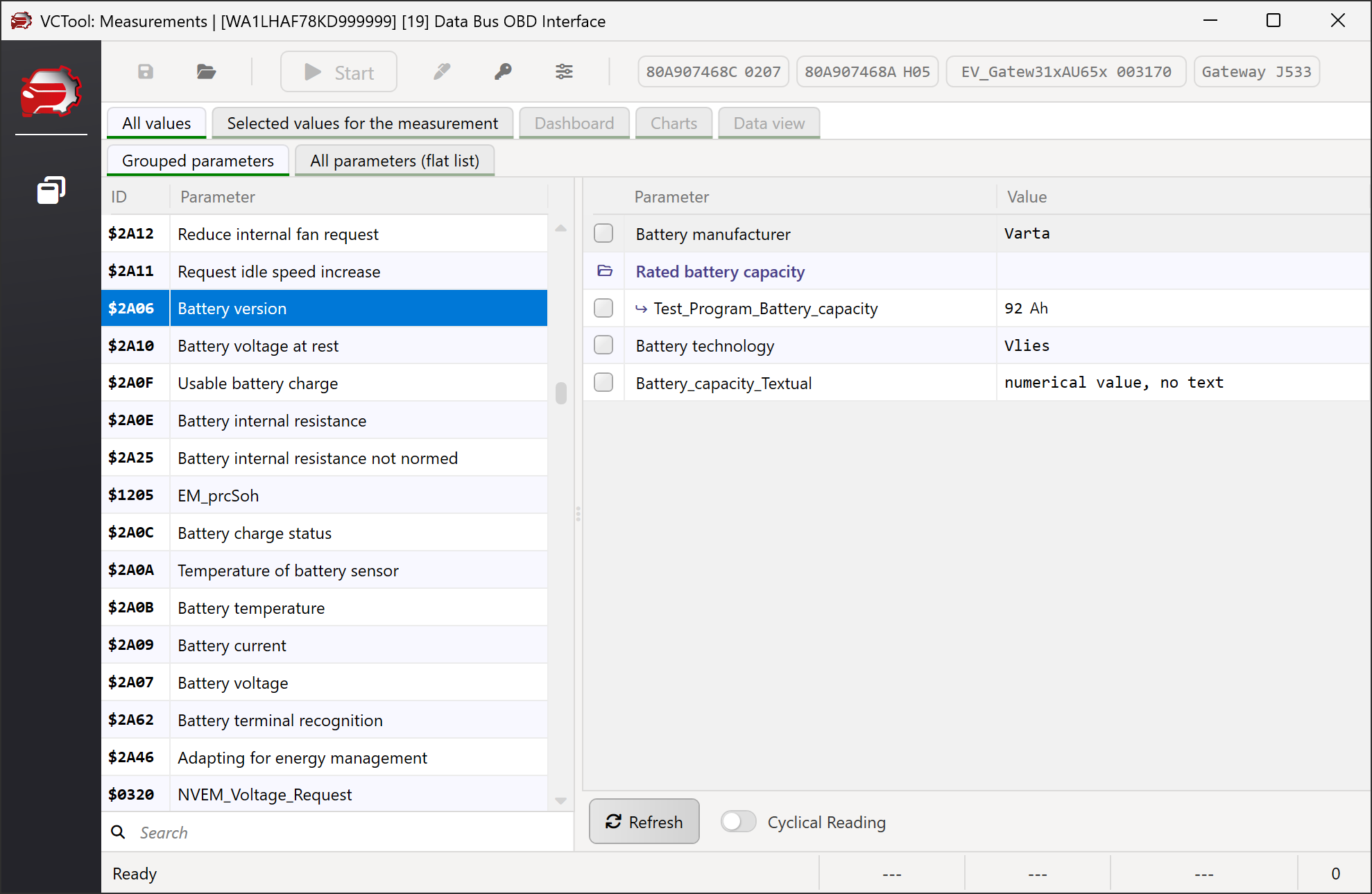Screen dimensions: 1372x894
Task: Click the pencil edit icon
Action: point(442,71)
